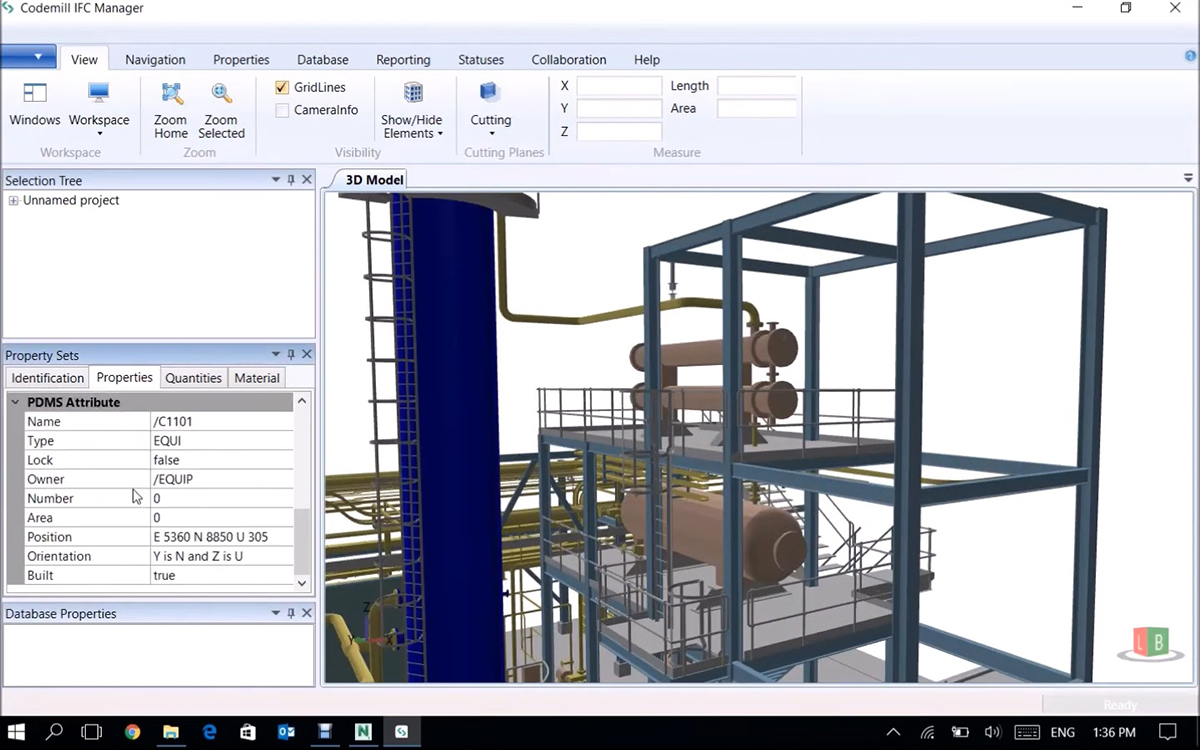1200x750 pixels.
Task: Click the Position value E 5360 N 8850 U 305
Action: point(222,537)
